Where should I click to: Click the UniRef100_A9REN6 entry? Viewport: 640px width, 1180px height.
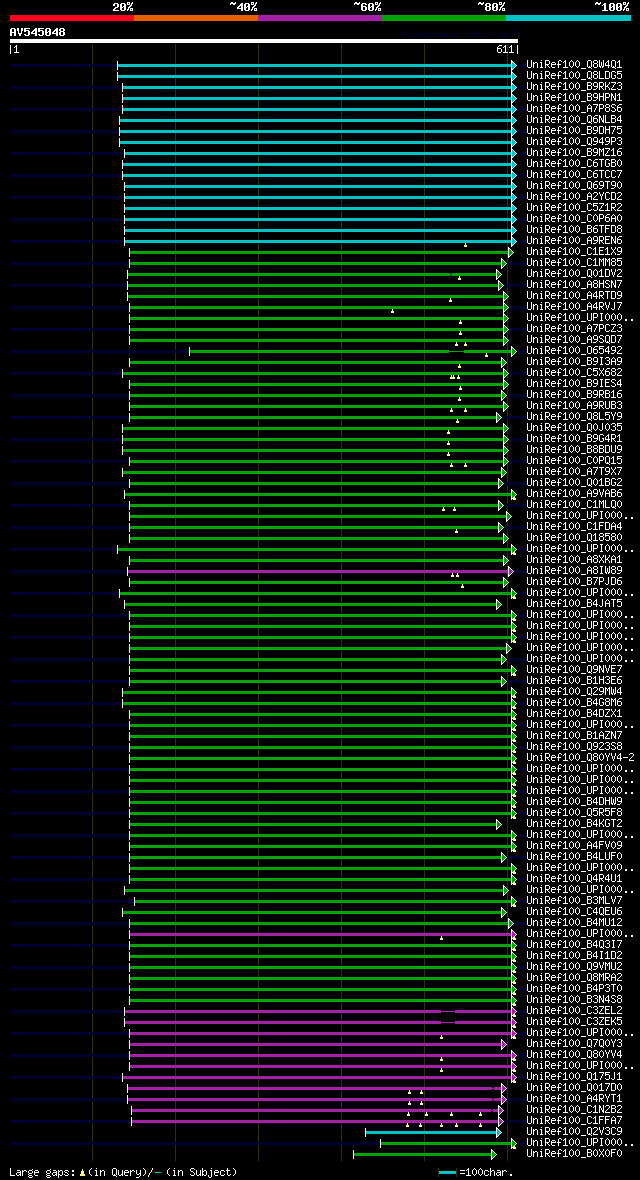tap(574, 240)
